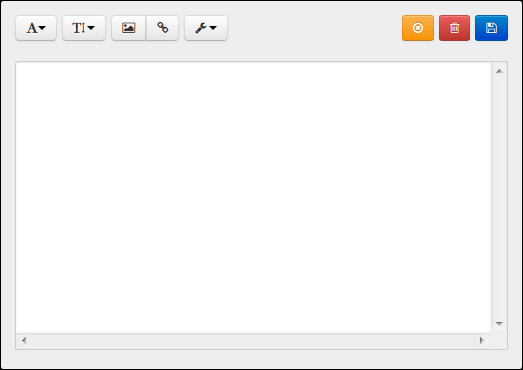Click the text size 'T' icon
The height and width of the screenshot is (370, 523).
(x=79, y=28)
